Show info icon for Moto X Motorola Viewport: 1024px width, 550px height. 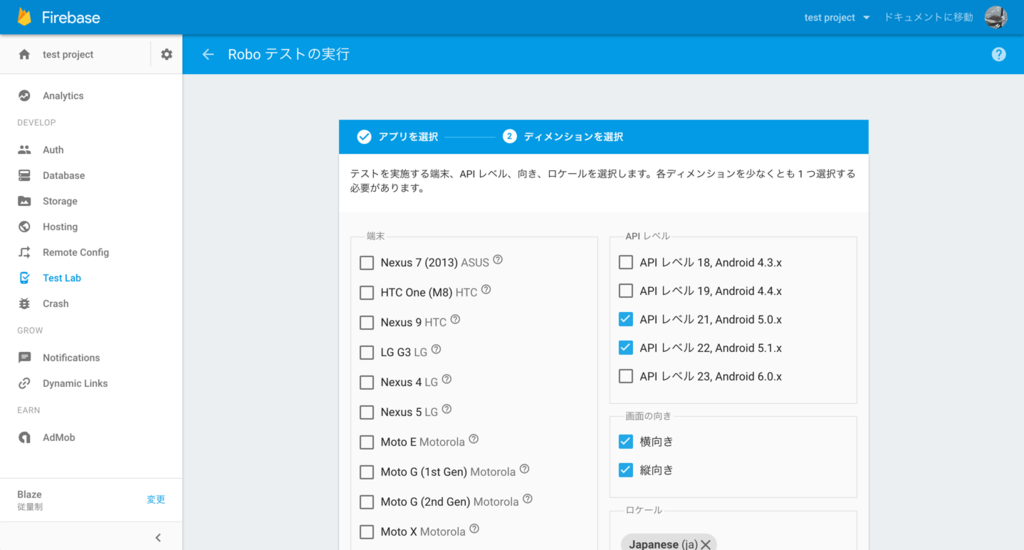pyautogui.click(x=474, y=529)
